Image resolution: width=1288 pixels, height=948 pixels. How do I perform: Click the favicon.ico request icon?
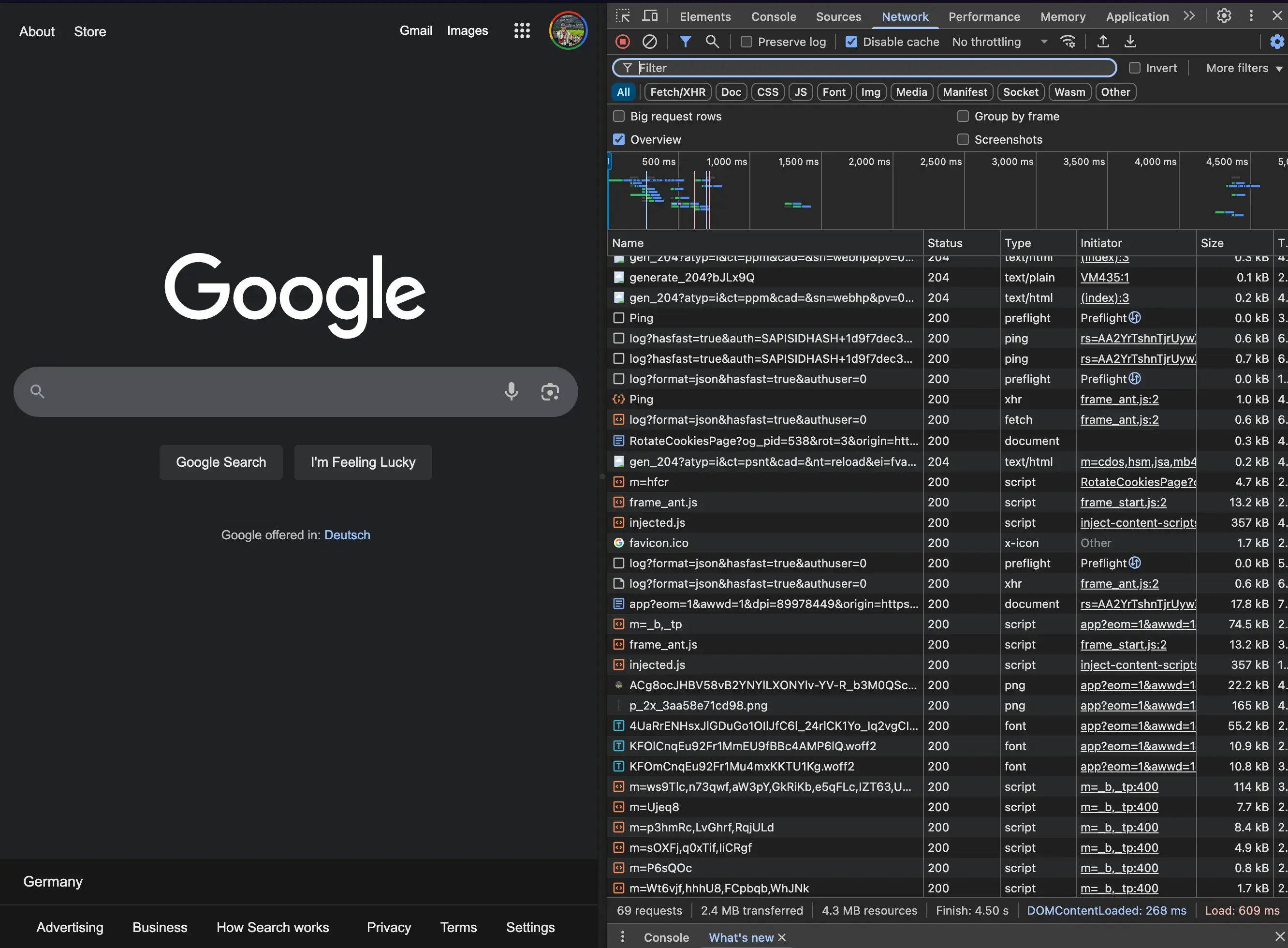(619, 543)
